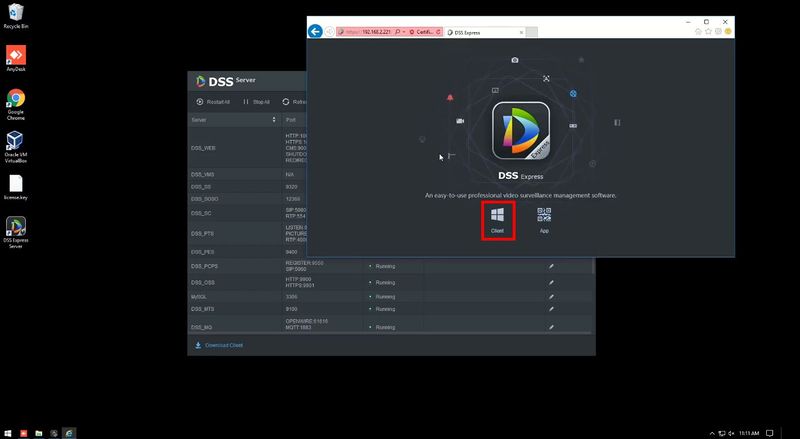Click the DSS_MTS server name

click(203, 309)
